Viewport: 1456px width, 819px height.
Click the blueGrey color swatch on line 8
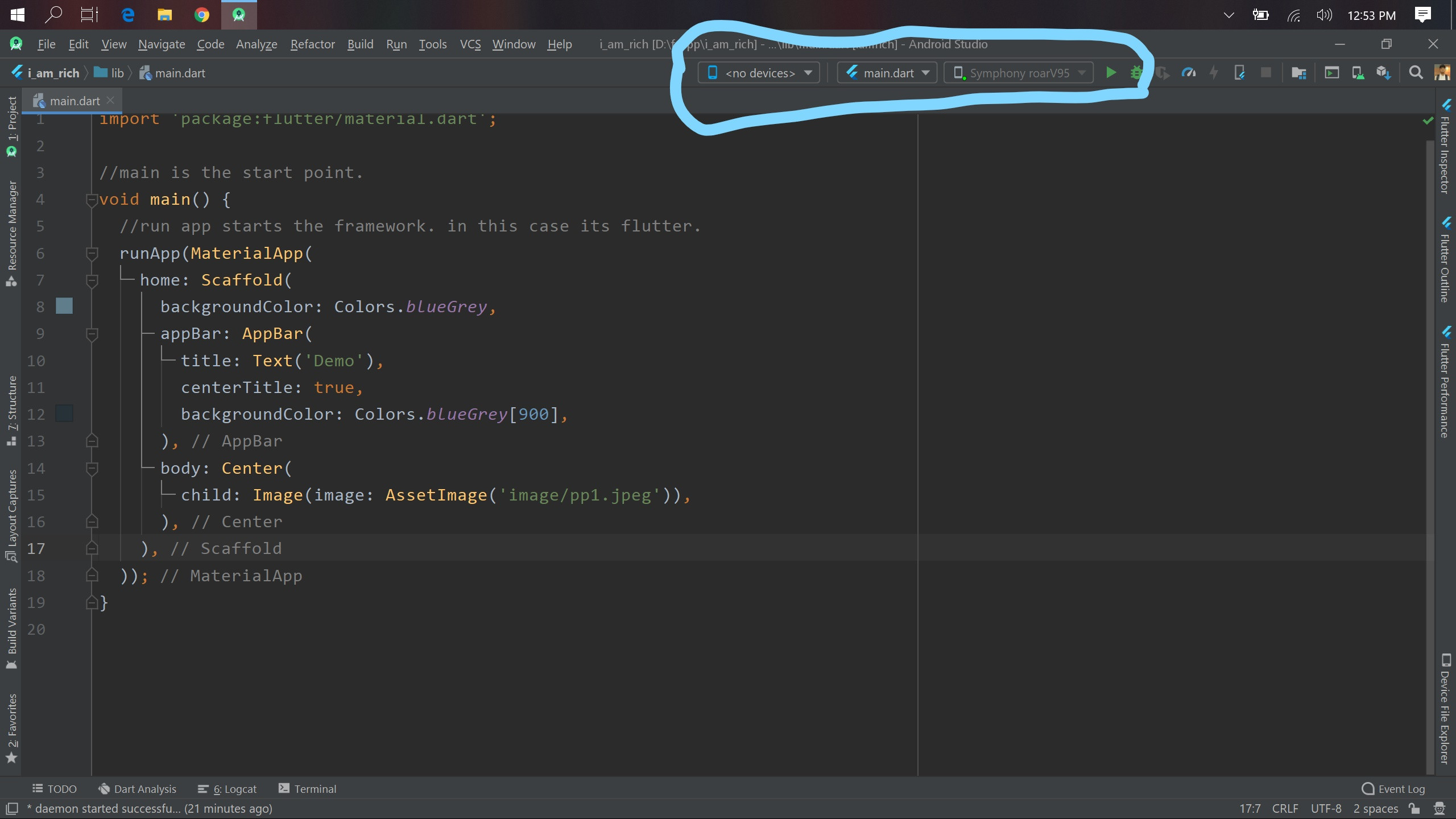tap(64, 307)
